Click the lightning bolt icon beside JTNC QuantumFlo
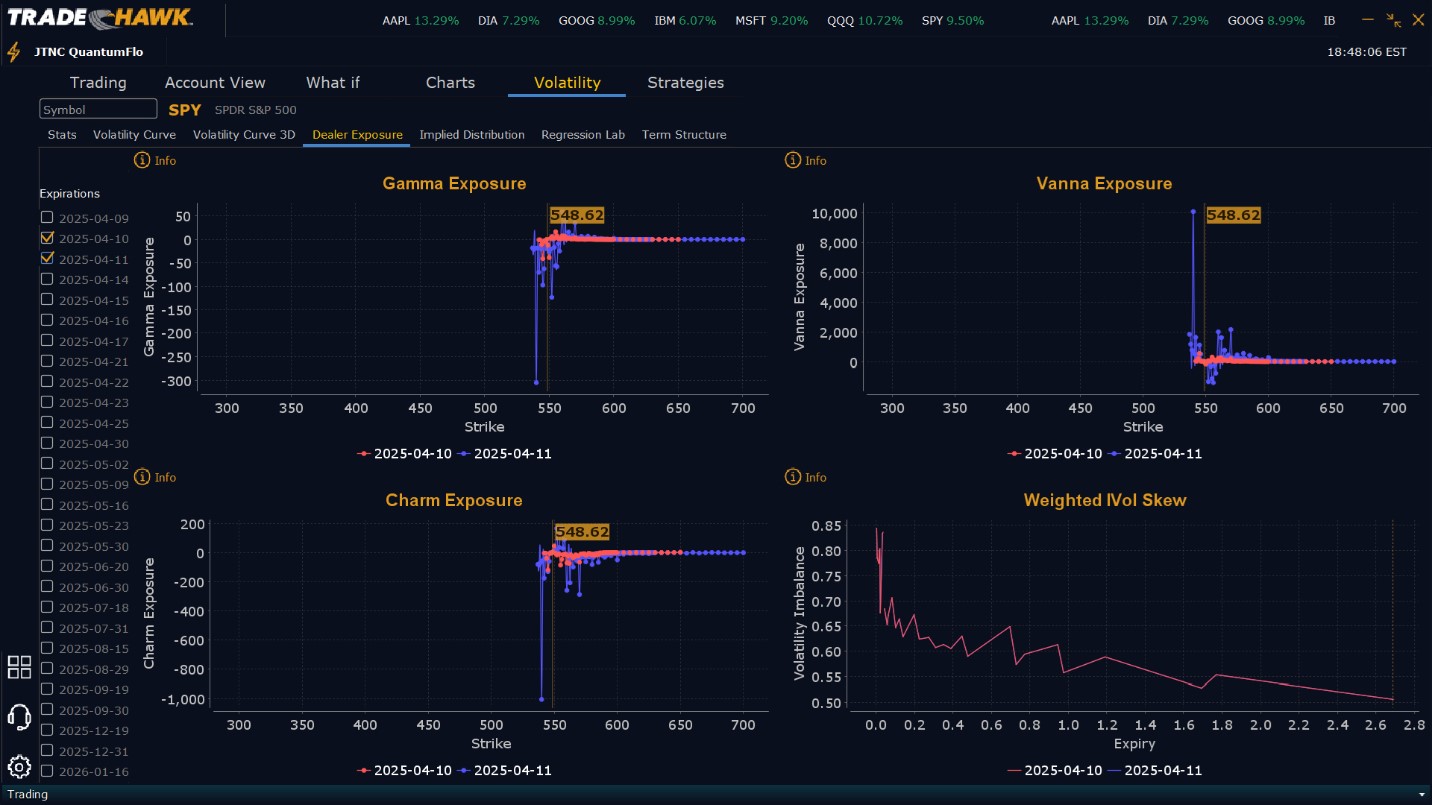Screen dimensions: 1432x805 pyautogui.click(x=14, y=52)
